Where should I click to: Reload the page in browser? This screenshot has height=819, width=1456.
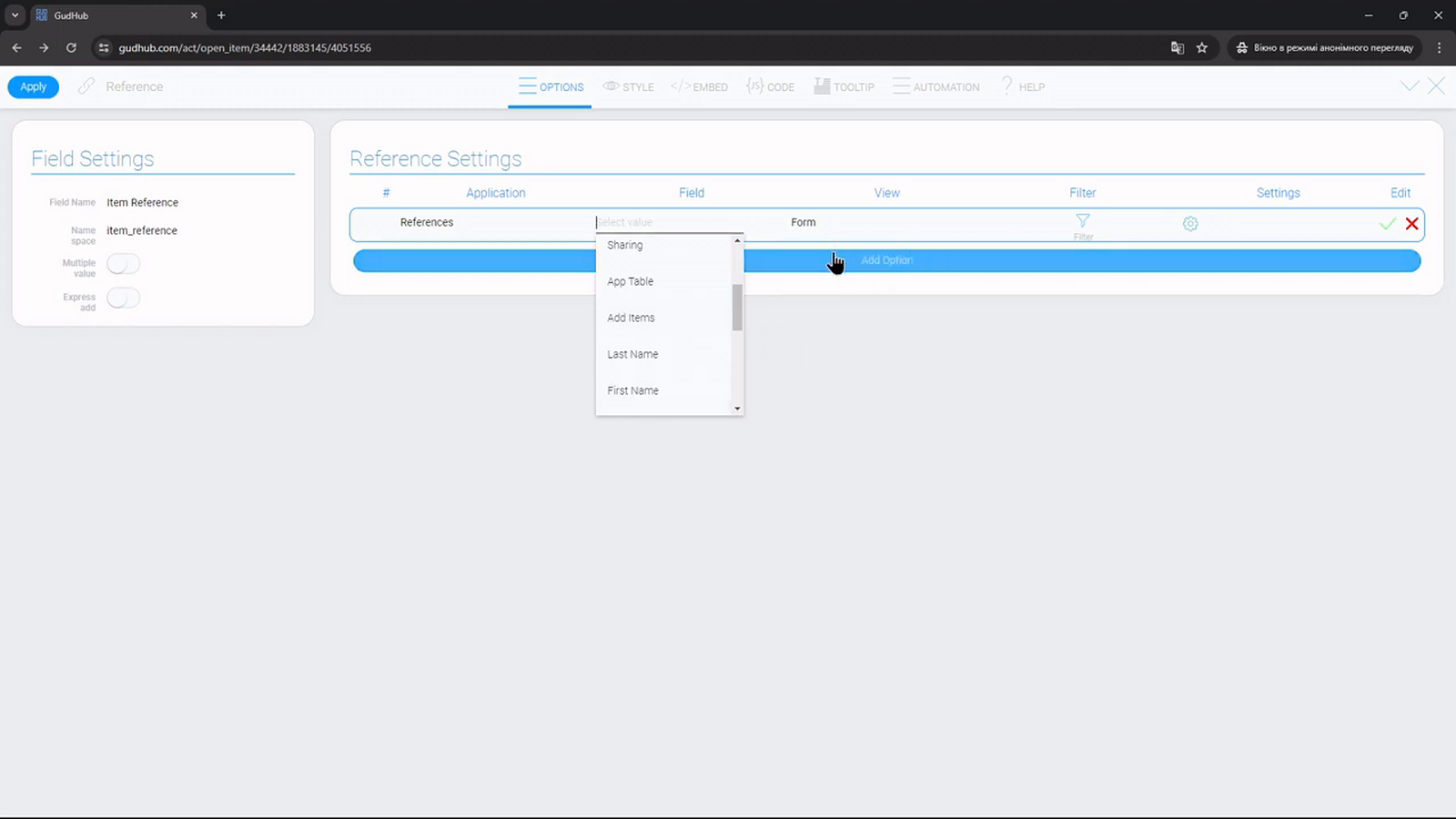pos(71,47)
